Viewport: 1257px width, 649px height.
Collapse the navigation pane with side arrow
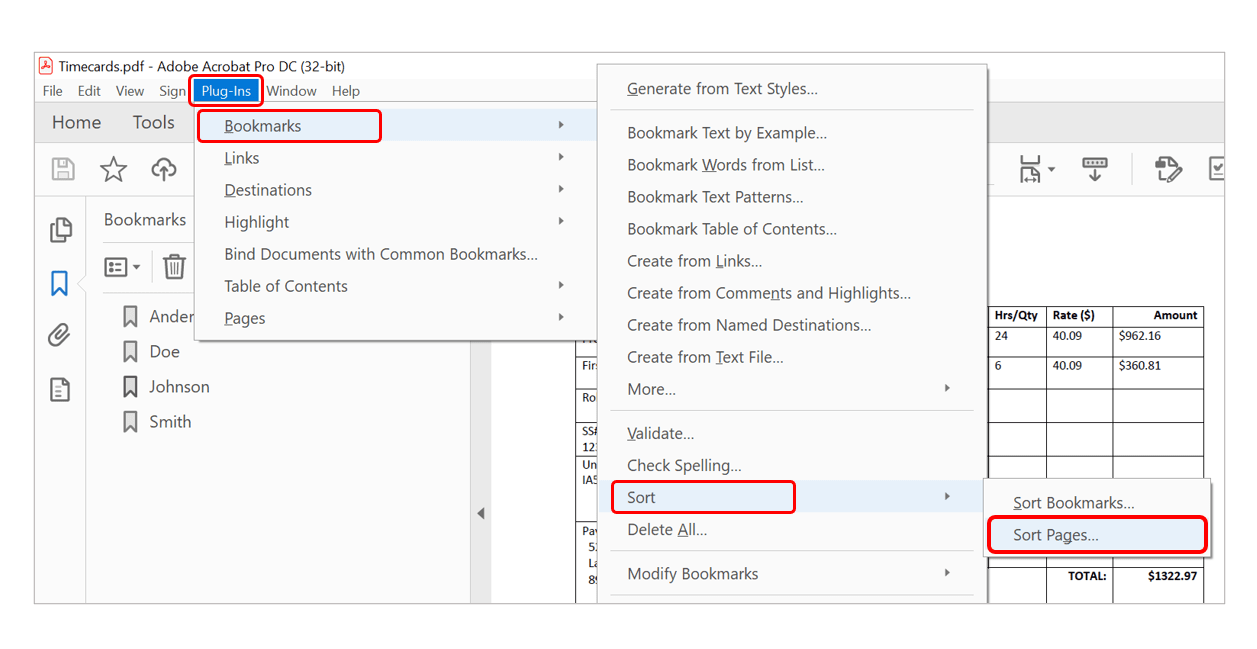(481, 513)
